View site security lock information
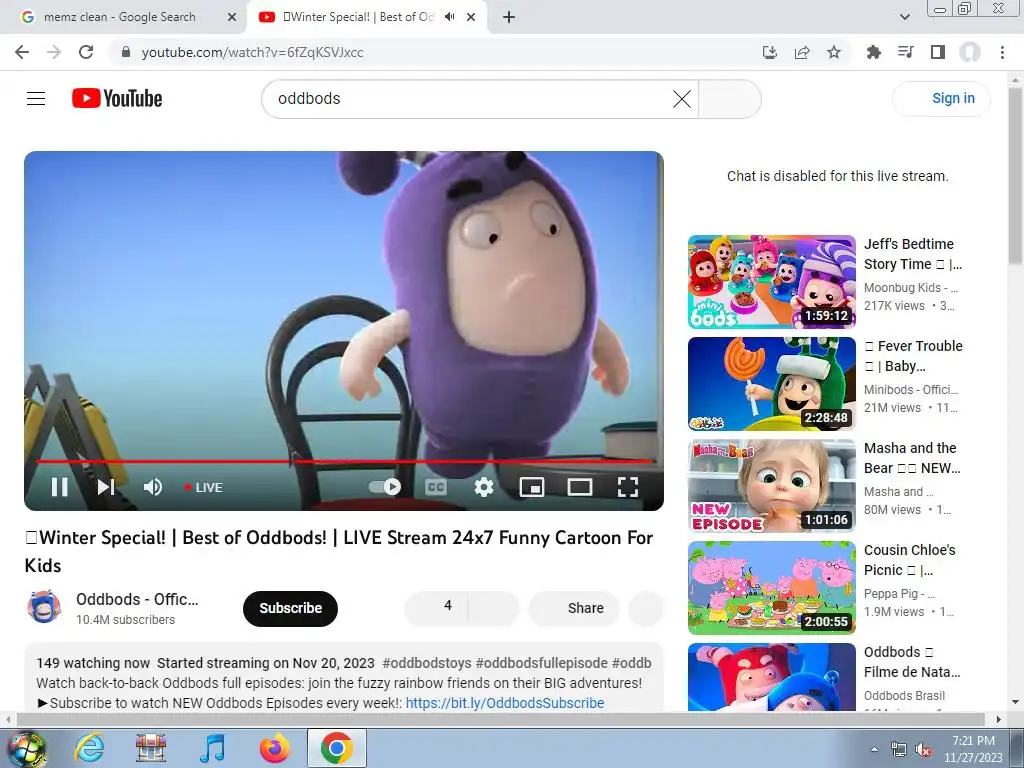 point(126,52)
